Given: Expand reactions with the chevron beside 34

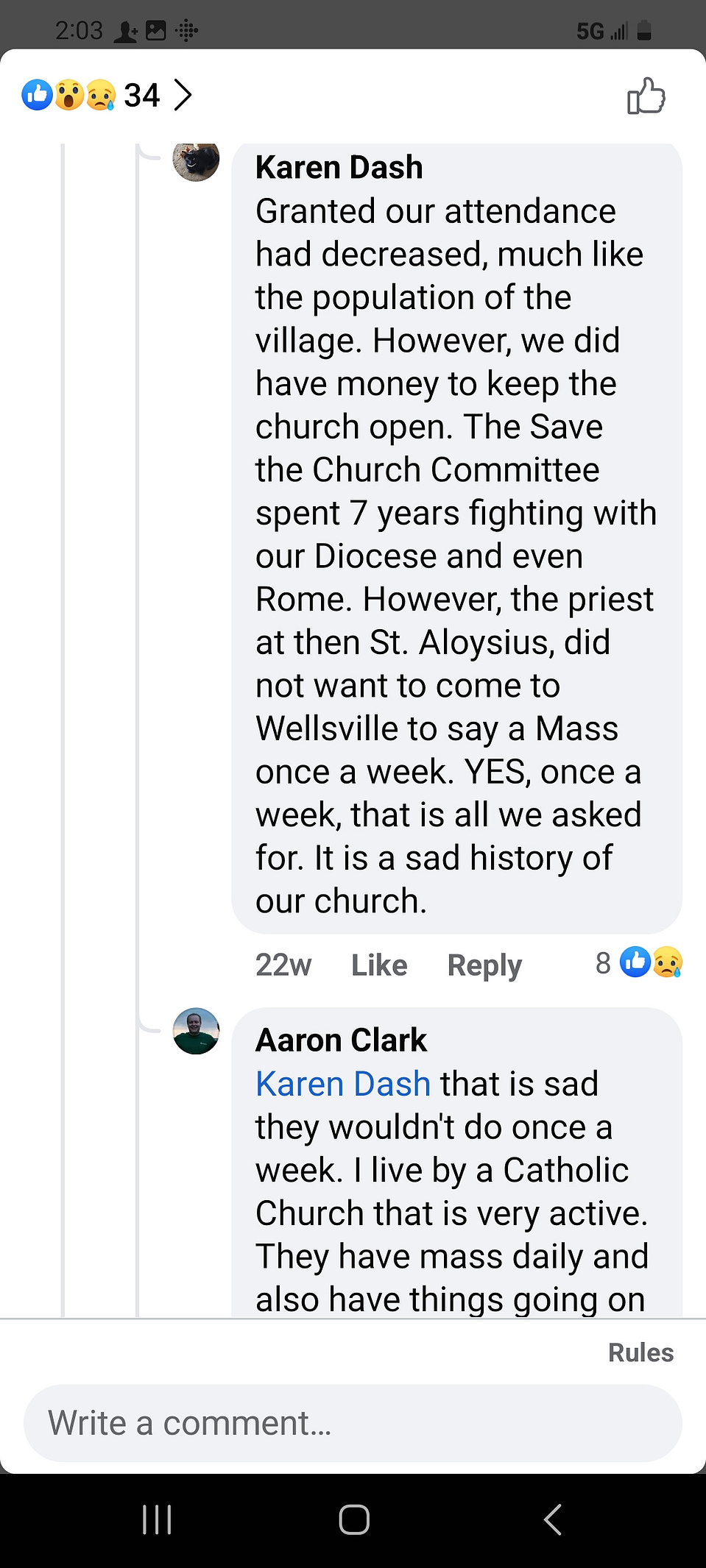Looking at the screenshot, I should tap(183, 95).
